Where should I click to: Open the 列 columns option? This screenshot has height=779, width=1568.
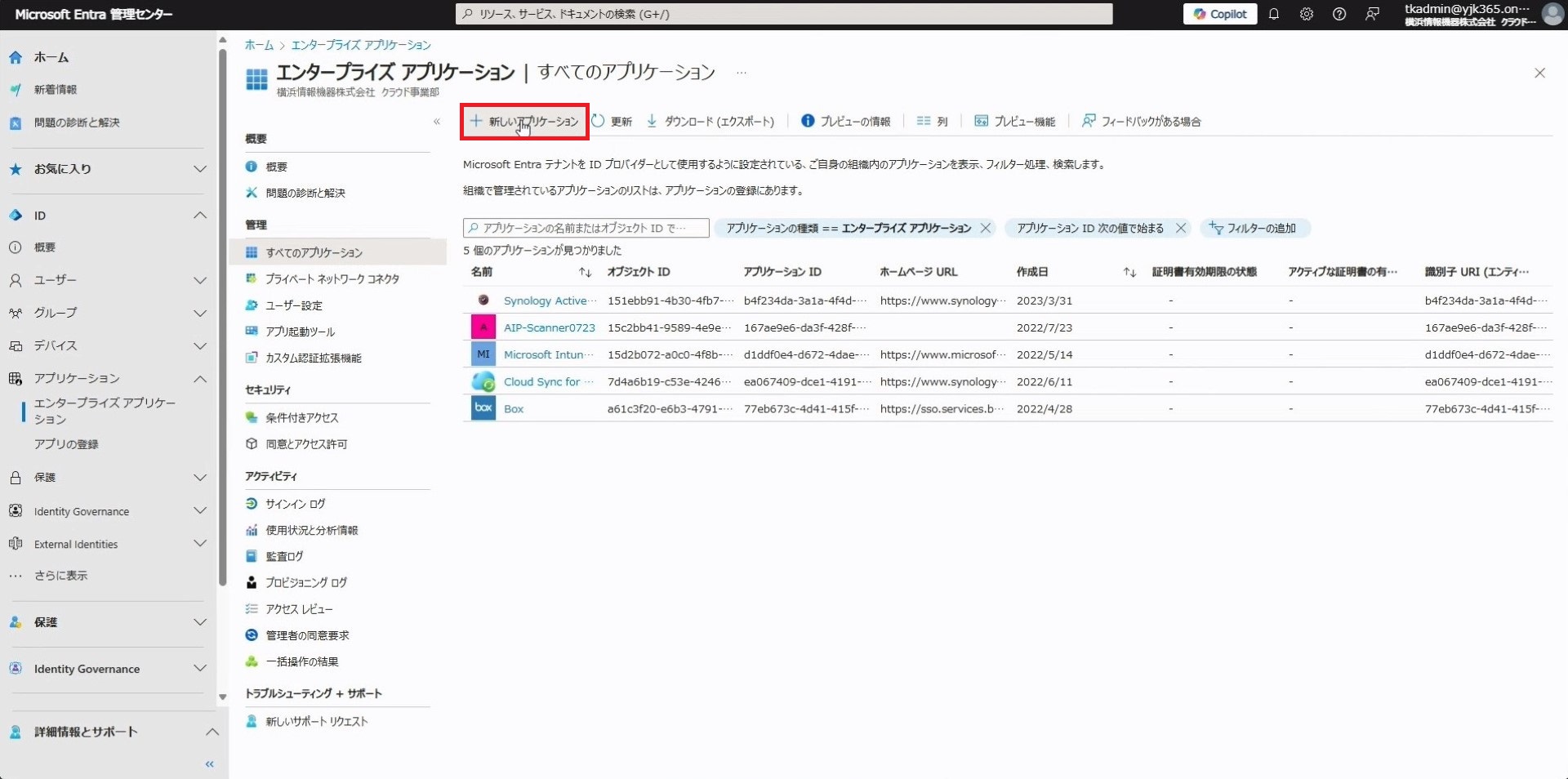tap(932, 121)
